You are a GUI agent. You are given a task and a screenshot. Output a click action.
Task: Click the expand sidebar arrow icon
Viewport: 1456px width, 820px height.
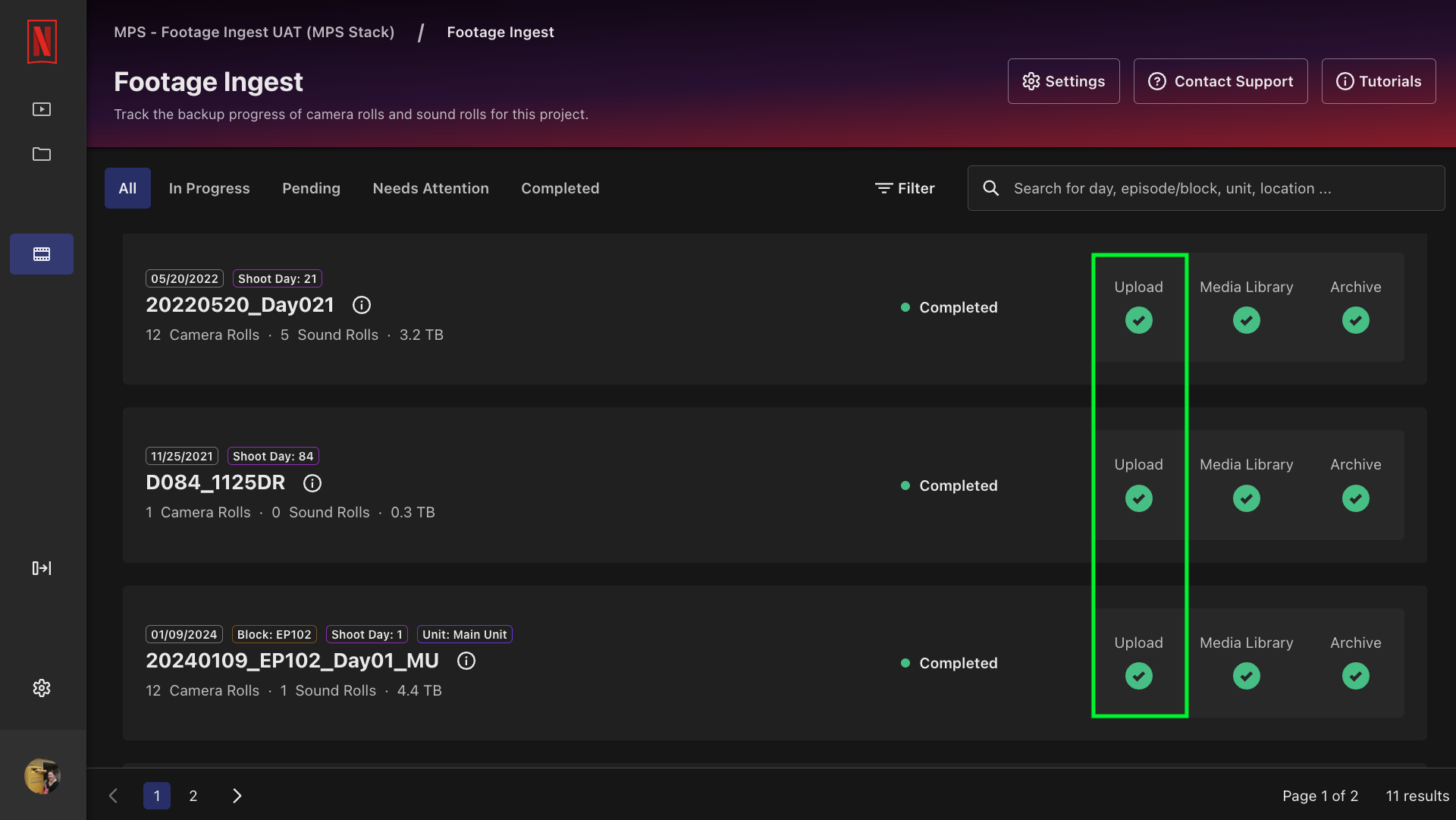click(x=42, y=568)
